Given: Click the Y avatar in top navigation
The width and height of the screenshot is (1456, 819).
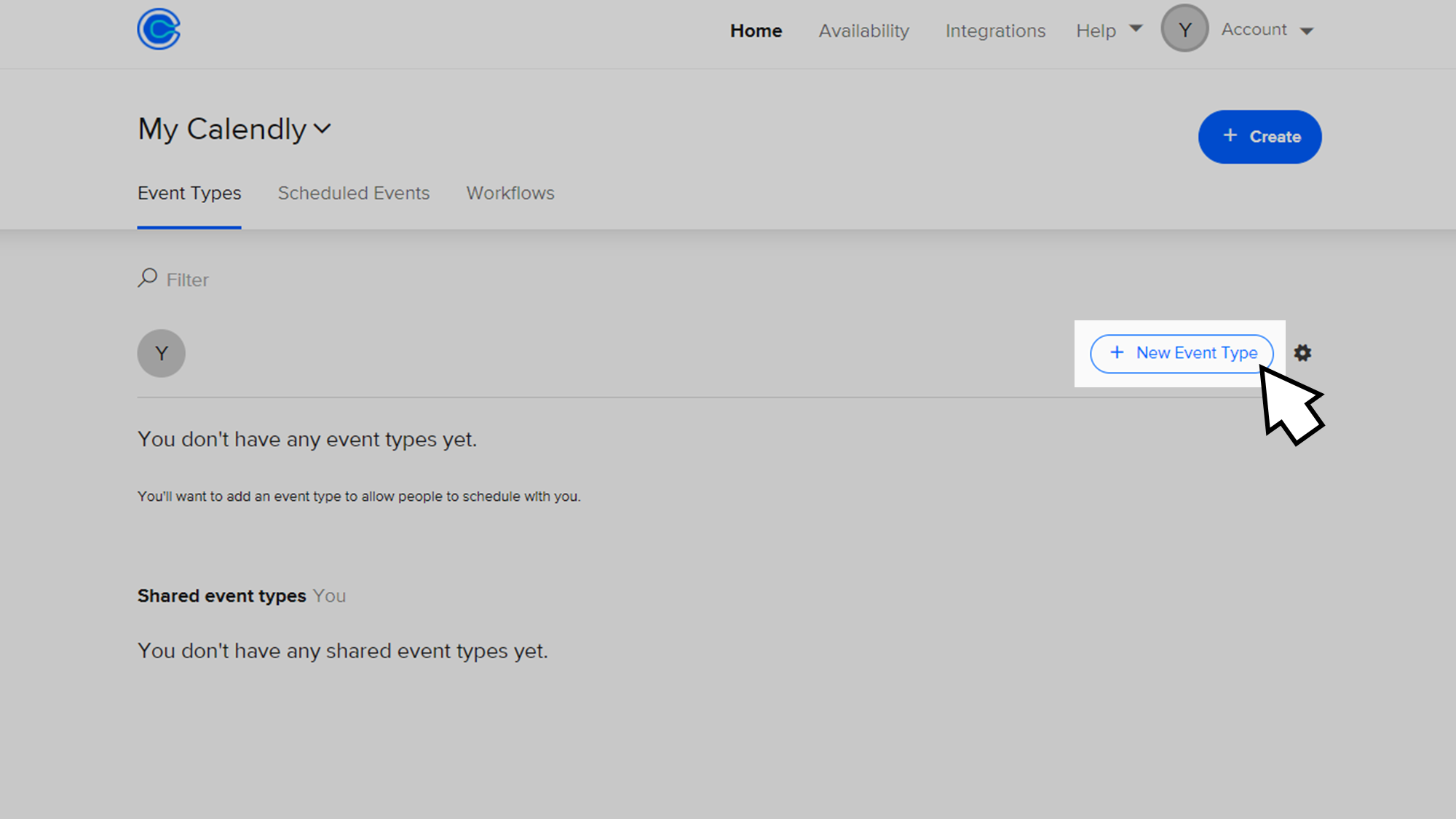Looking at the screenshot, I should coord(1184,28).
